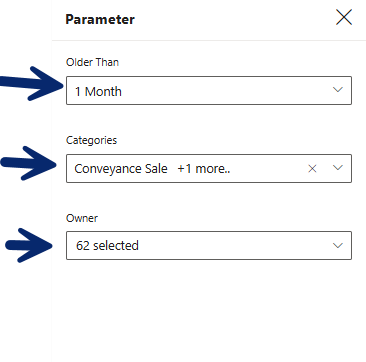Focus the blank space inside Owner box
Screen dimensions: 366x362
coord(235,245)
